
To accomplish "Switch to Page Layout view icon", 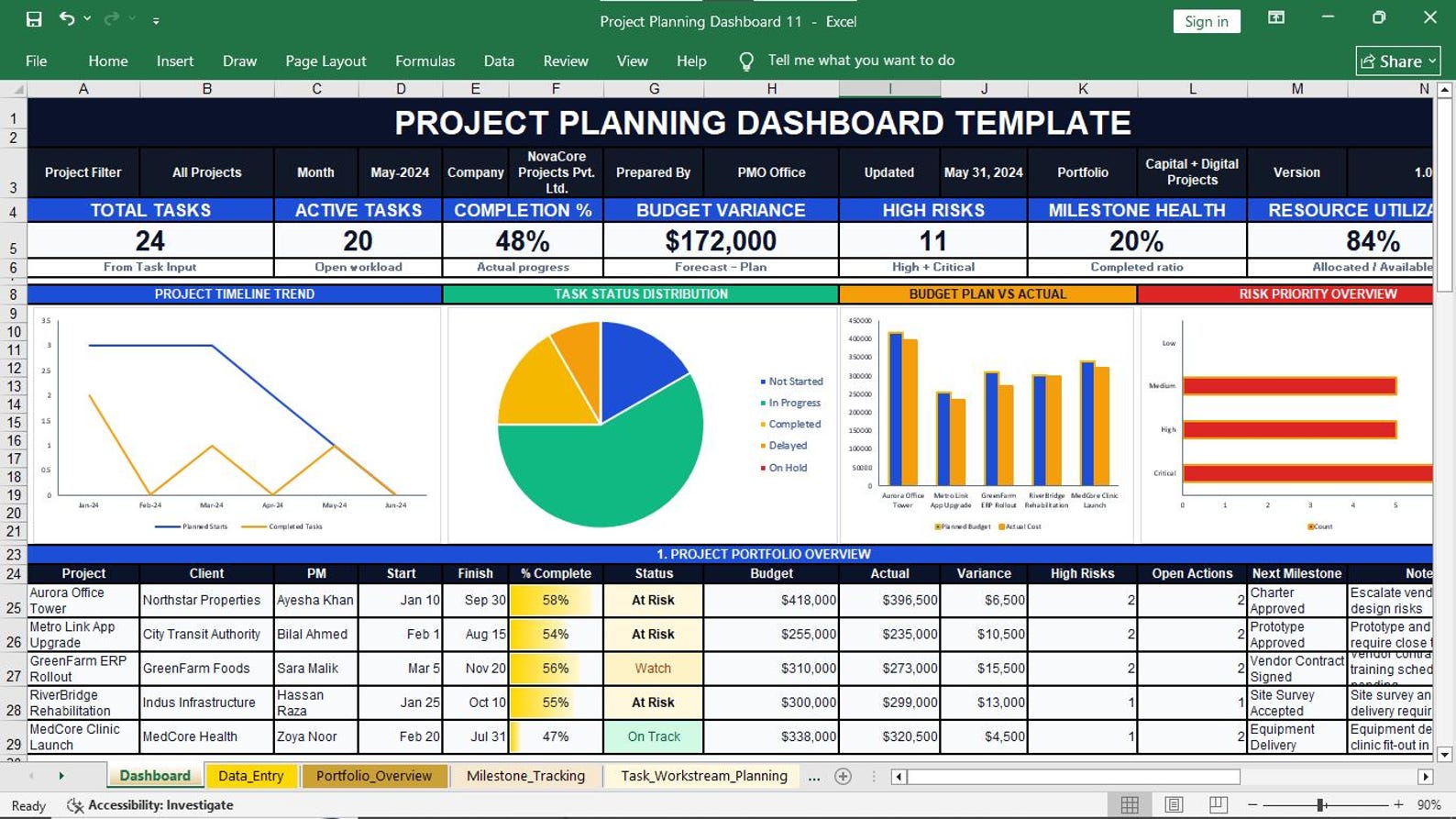I will (x=1174, y=804).
